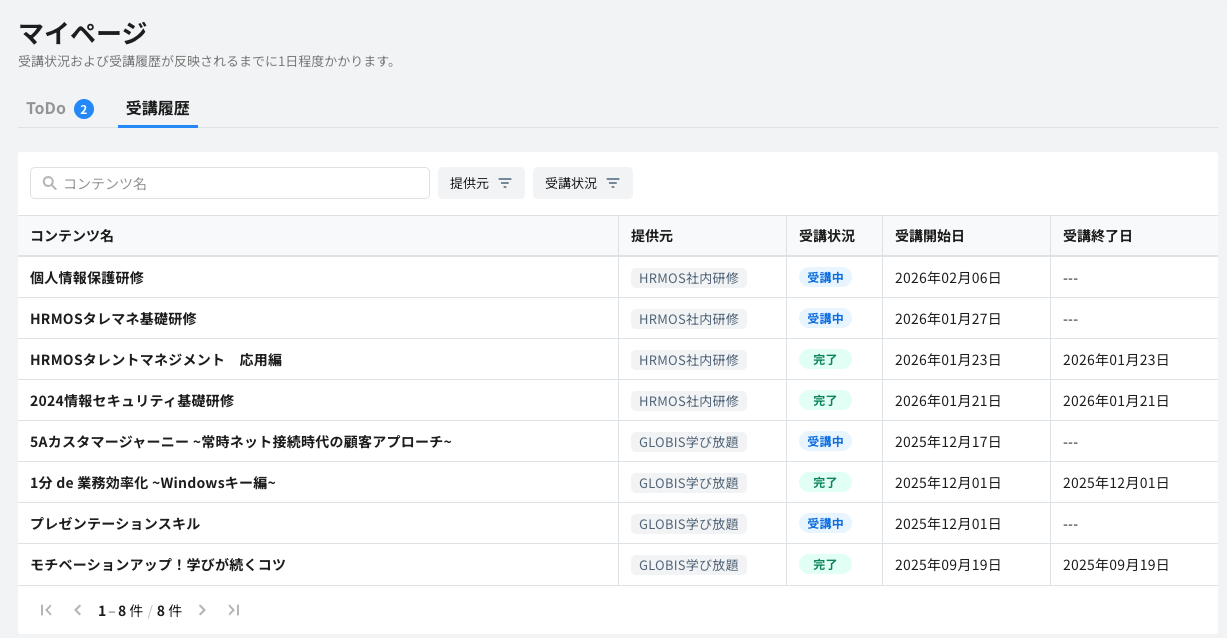Click 完了 badge for モチベーションアップ row
Screen dimensions: 1227x638
point(825,565)
